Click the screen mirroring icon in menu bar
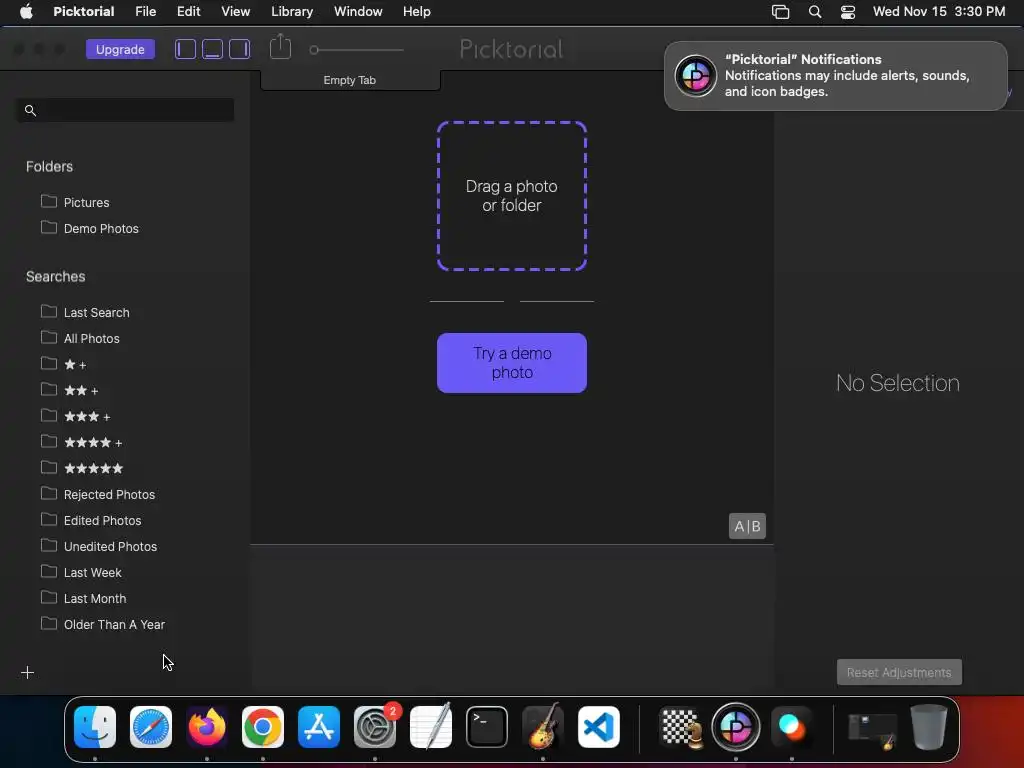Screen dimensions: 1024x768 pos(780,12)
